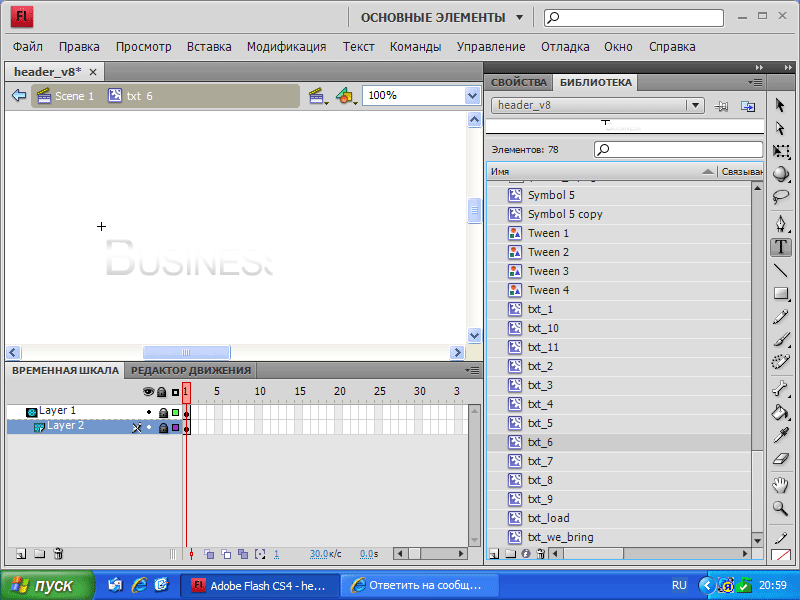Switch to Ответить на сообщ taskbar window

pos(419,585)
